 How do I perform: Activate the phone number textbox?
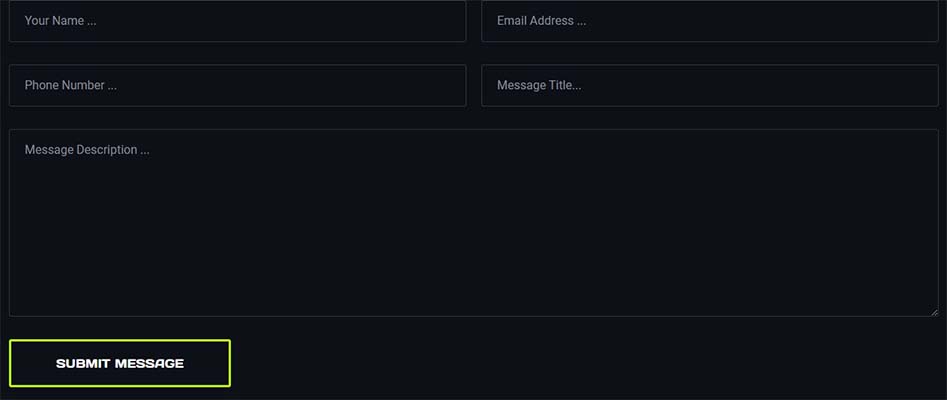[x=237, y=86]
